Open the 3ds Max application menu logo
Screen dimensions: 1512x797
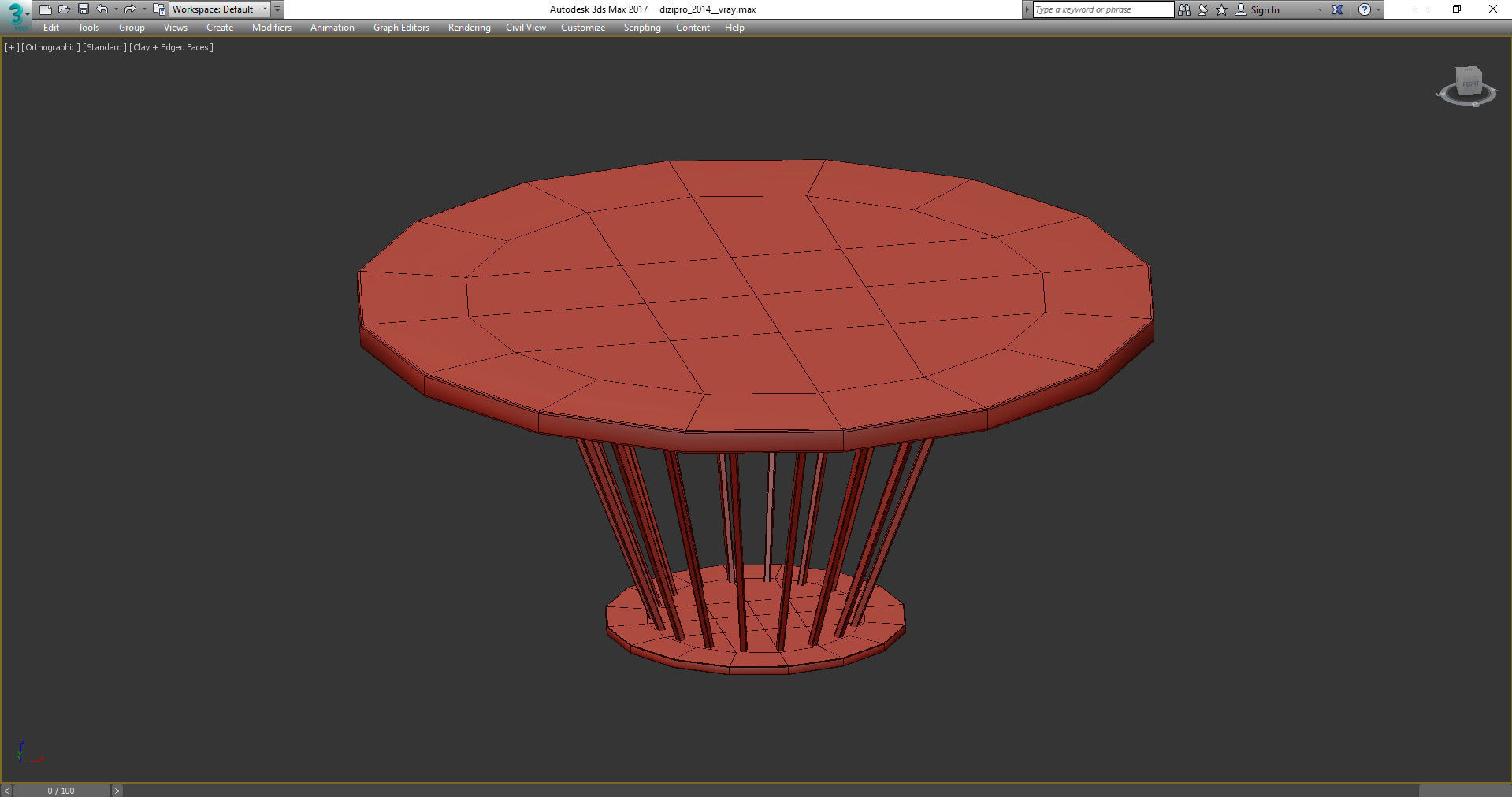[x=15, y=14]
